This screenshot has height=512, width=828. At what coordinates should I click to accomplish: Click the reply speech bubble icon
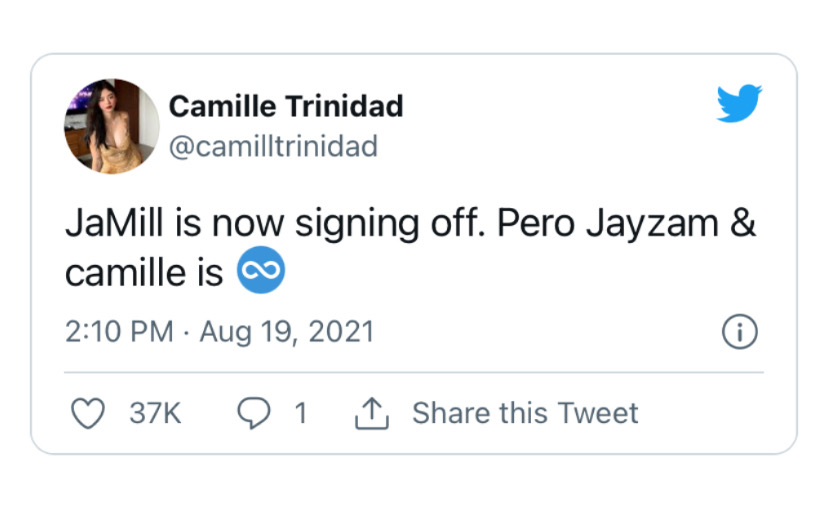pyautogui.click(x=252, y=413)
